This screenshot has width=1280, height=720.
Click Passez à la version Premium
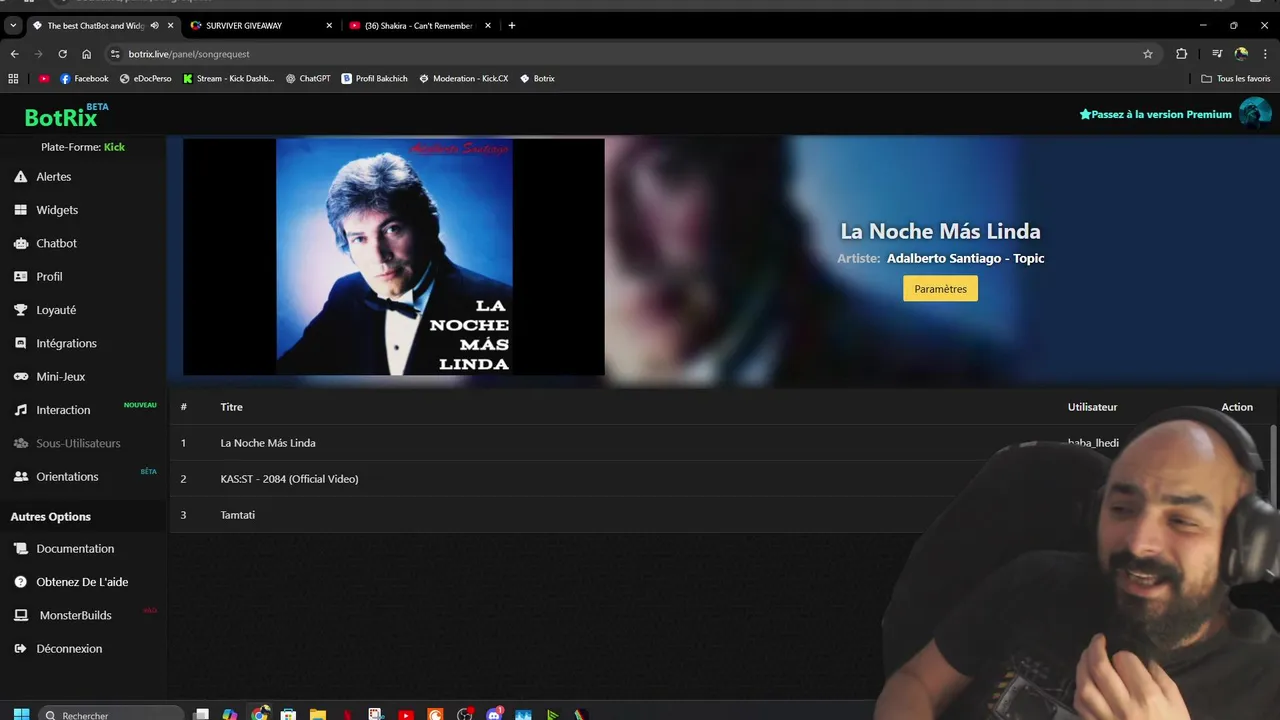[x=1155, y=114]
